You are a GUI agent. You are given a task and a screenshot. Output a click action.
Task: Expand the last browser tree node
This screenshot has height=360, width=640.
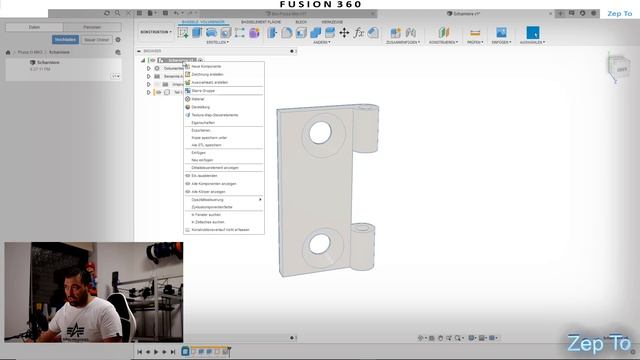[x=149, y=92]
